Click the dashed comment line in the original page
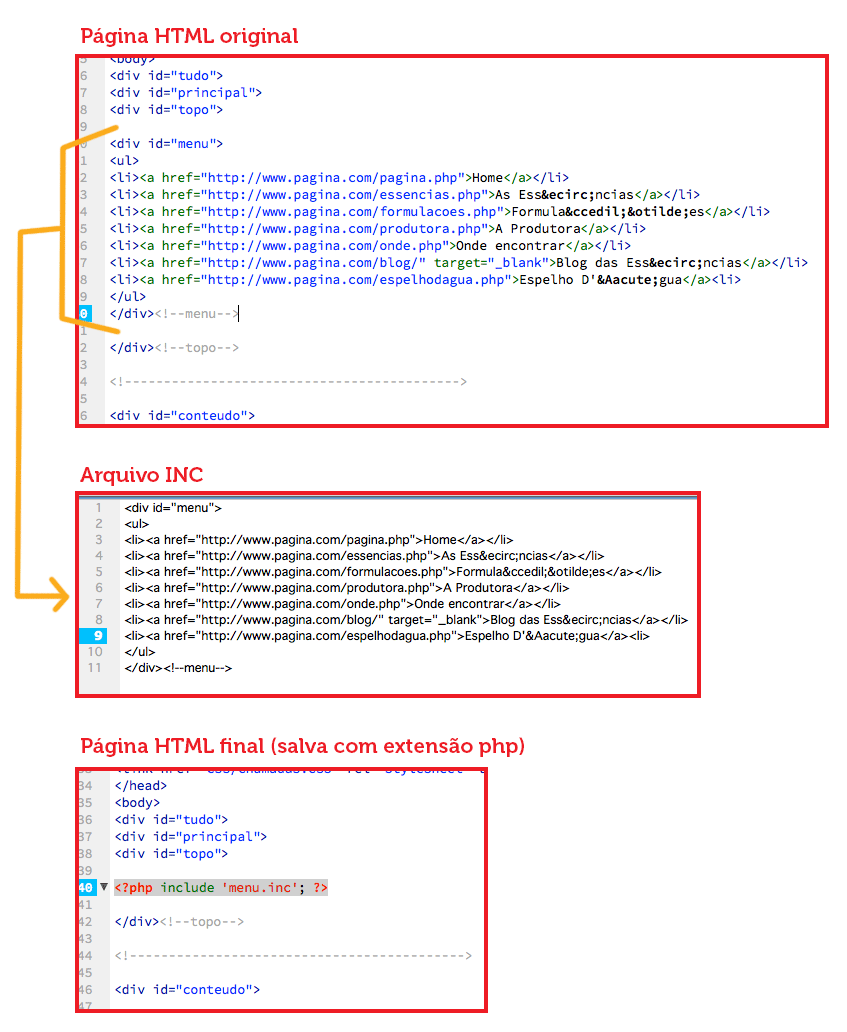Viewport: 847px width, 1032px height. coord(288,382)
